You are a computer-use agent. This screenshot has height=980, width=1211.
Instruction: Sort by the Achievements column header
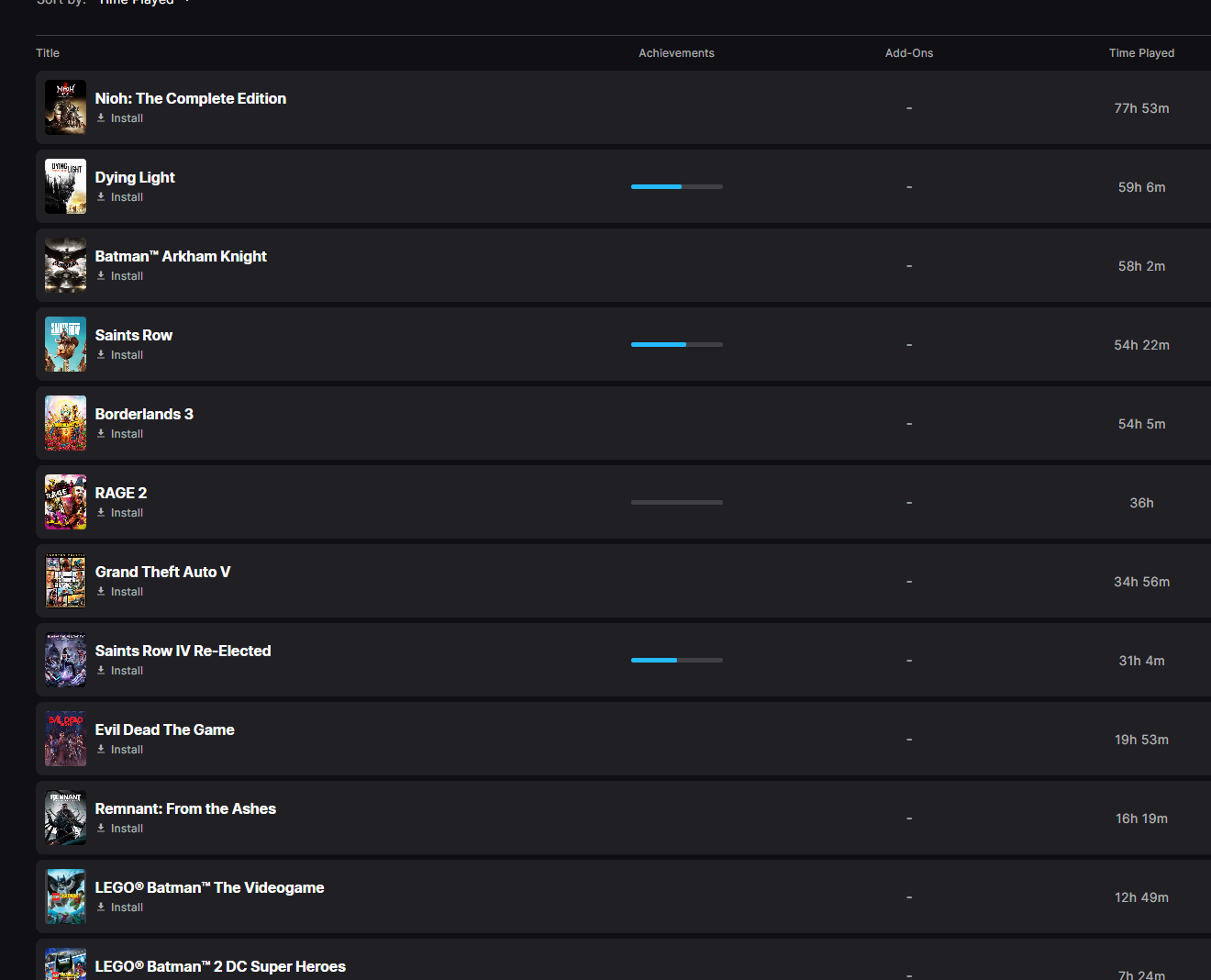coord(677,53)
